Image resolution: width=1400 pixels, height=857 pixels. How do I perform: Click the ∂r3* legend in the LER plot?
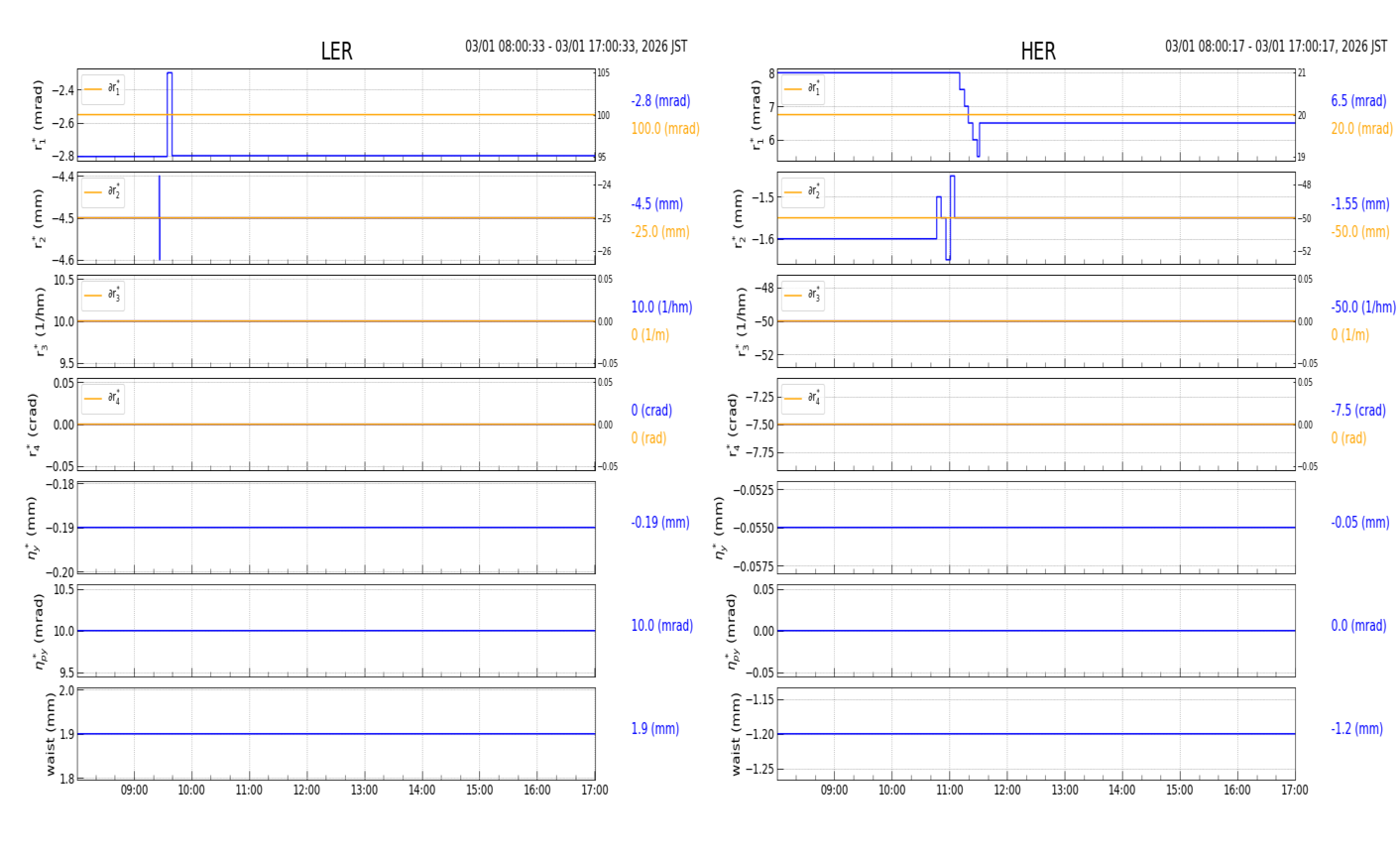pos(103,296)
